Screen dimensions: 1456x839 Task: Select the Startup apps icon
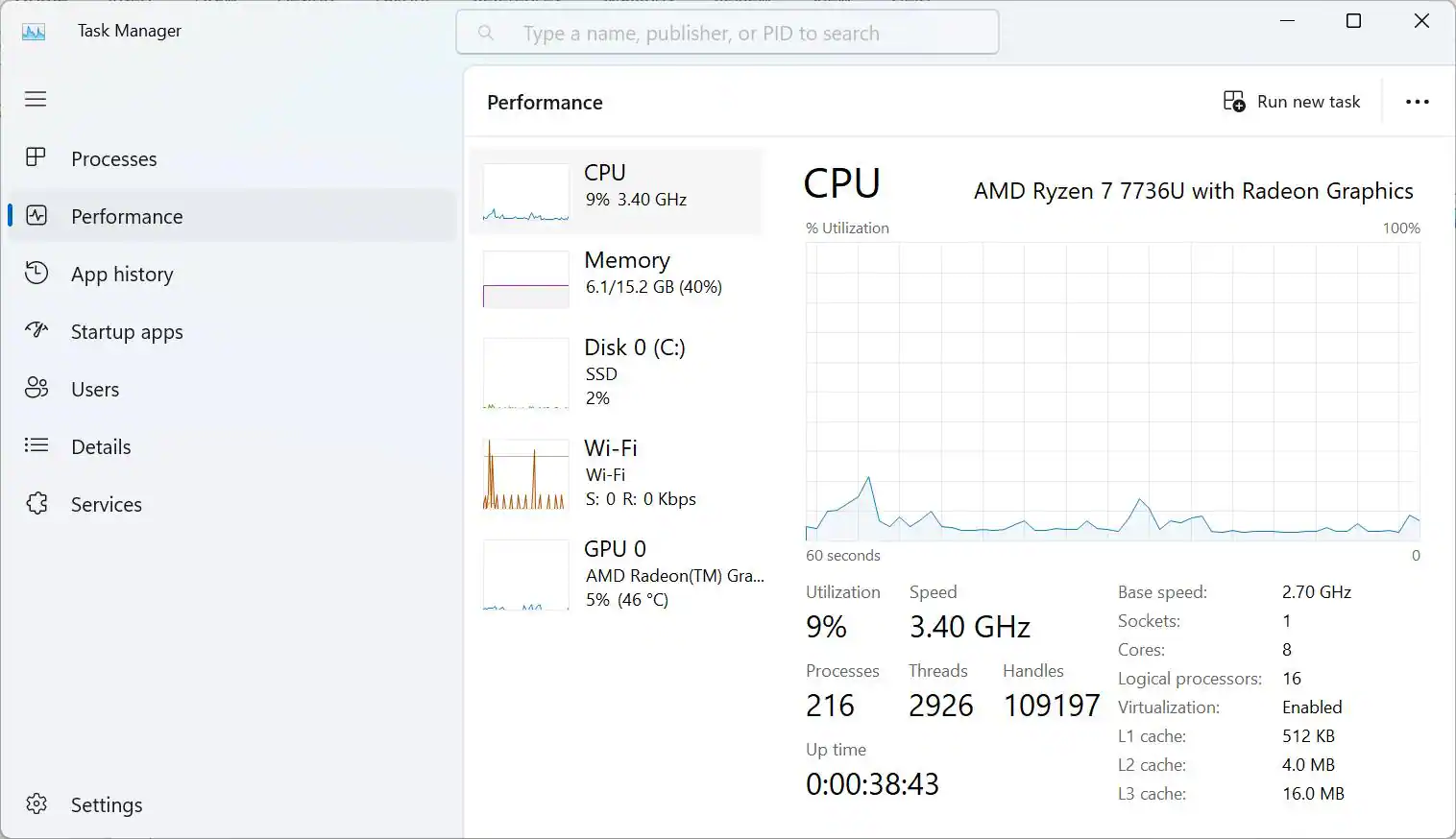[36, 331]
